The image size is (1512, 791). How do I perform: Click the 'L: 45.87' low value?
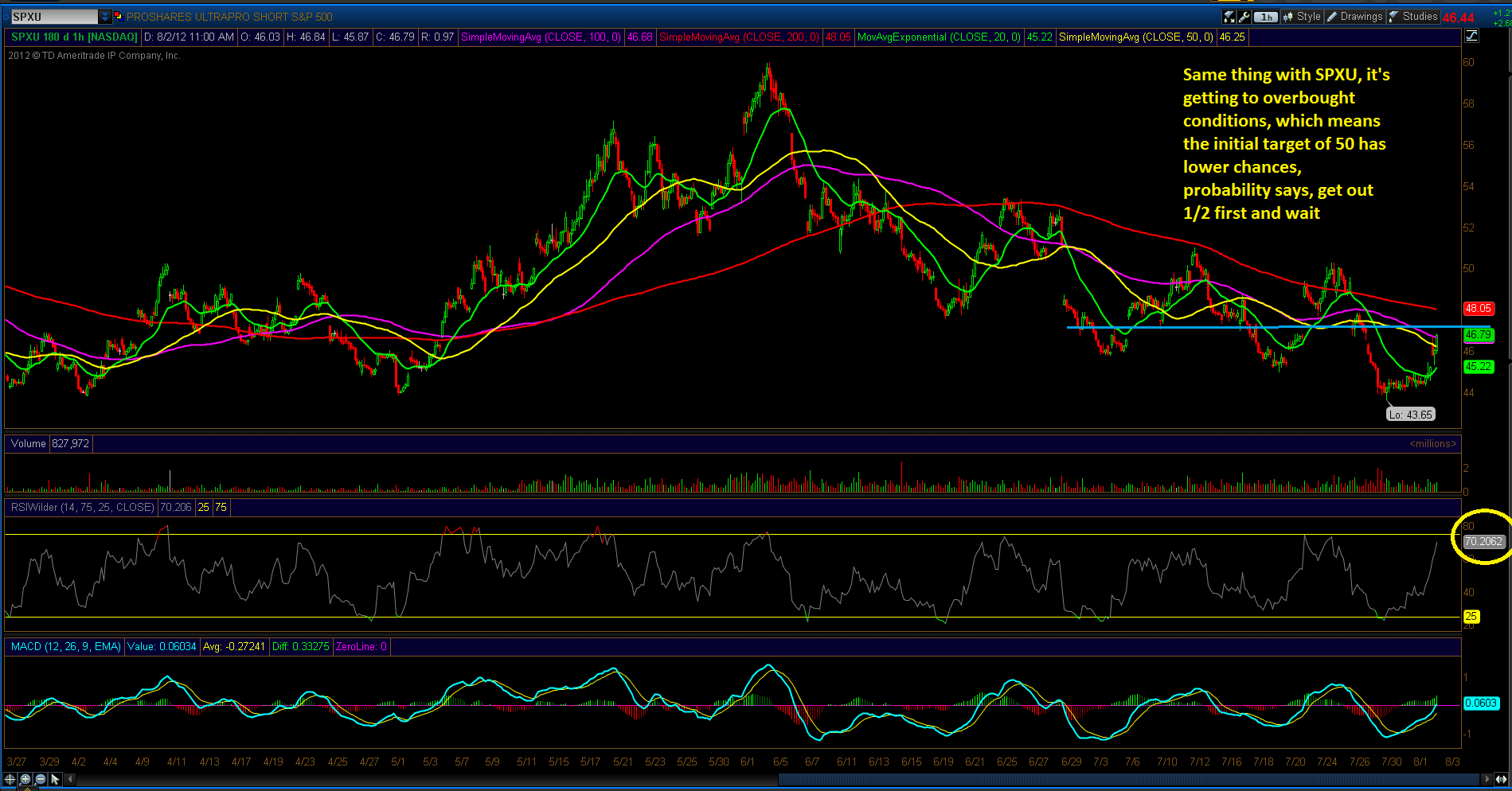tap(350, 37)
